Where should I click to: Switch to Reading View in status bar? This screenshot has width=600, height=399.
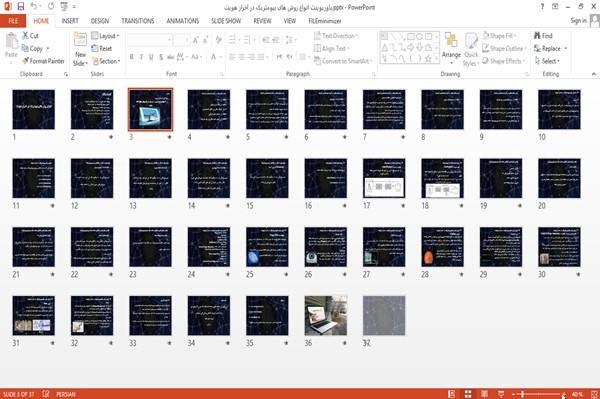coord(484,394)
